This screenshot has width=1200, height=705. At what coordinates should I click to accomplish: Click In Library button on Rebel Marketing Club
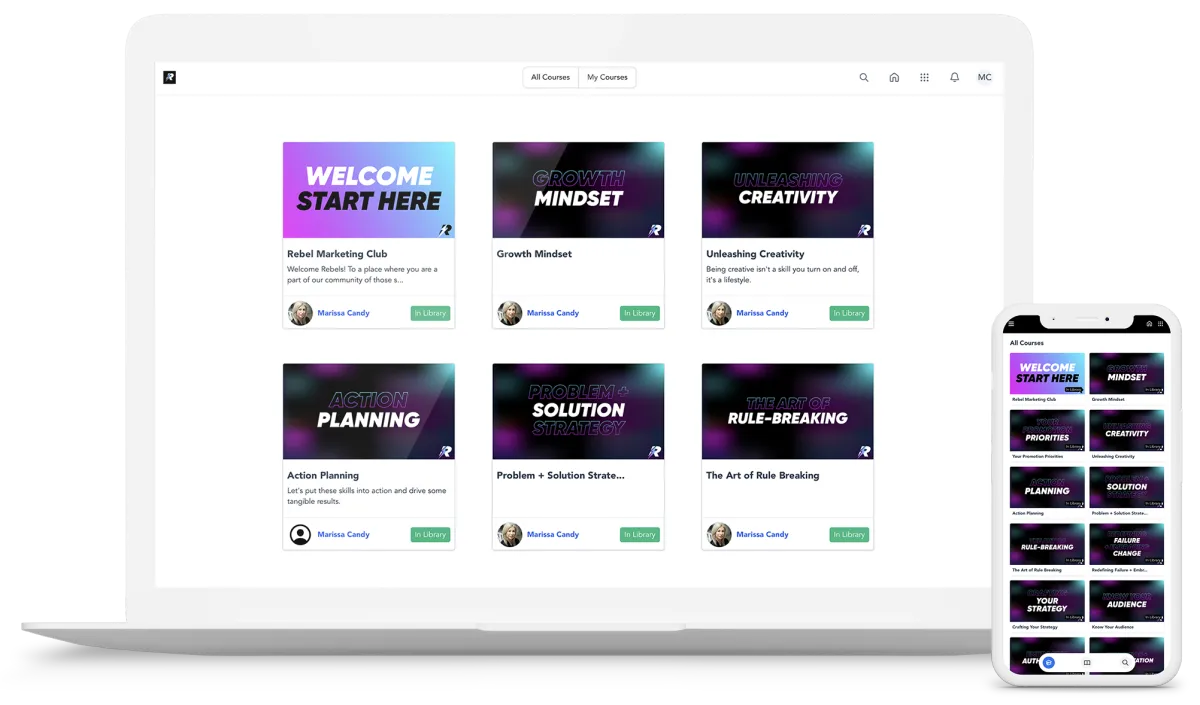(x=430, y=313)
